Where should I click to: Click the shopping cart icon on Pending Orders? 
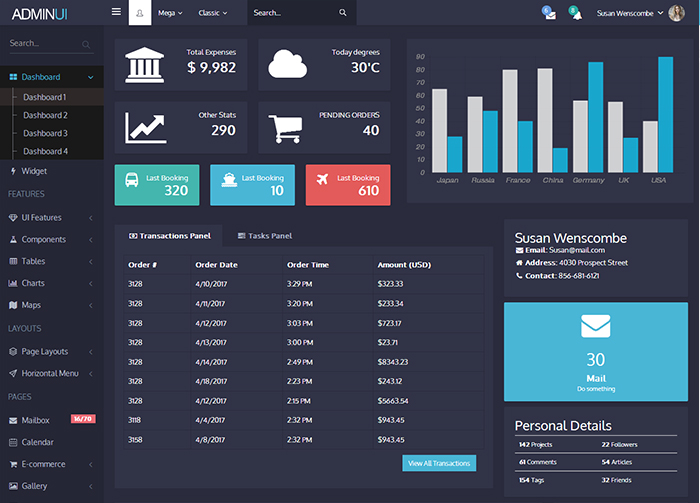(x=286, y=127)
